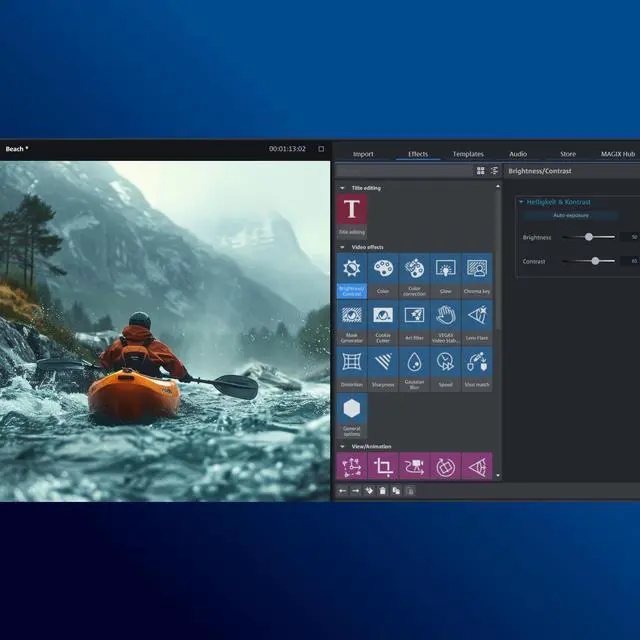The width and height of the screenshot is (640, 640).
Task: Select the VEGAS Video Stabilization effect
Action: [x=445, y=322]
